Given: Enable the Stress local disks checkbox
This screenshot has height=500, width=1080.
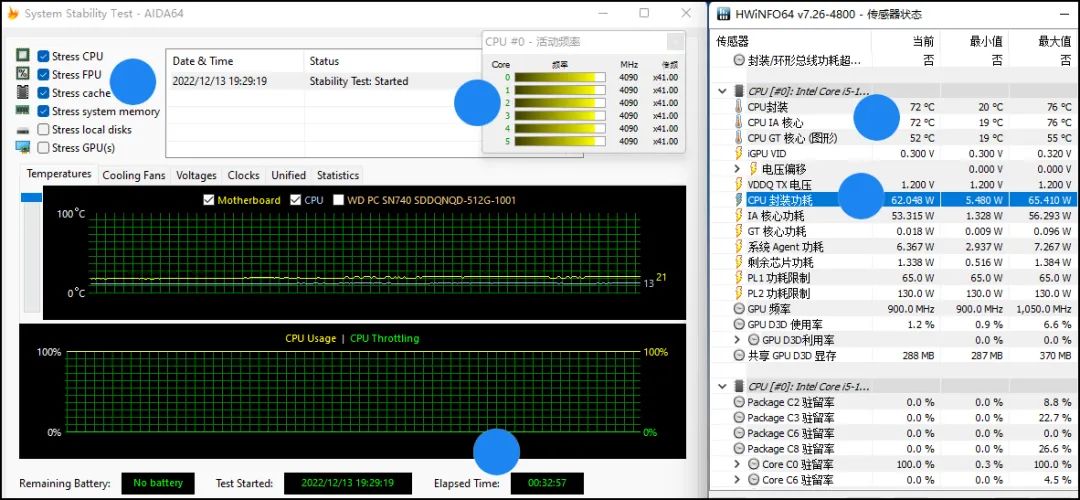Looking at the screenshot, I should point(43,130).
